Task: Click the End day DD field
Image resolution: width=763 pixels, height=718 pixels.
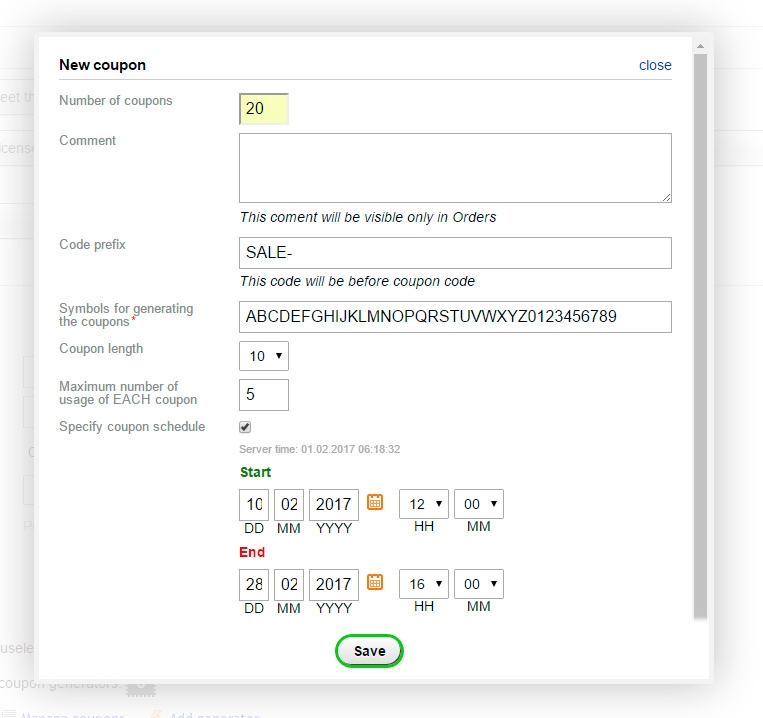Action: tap(254, 584)
